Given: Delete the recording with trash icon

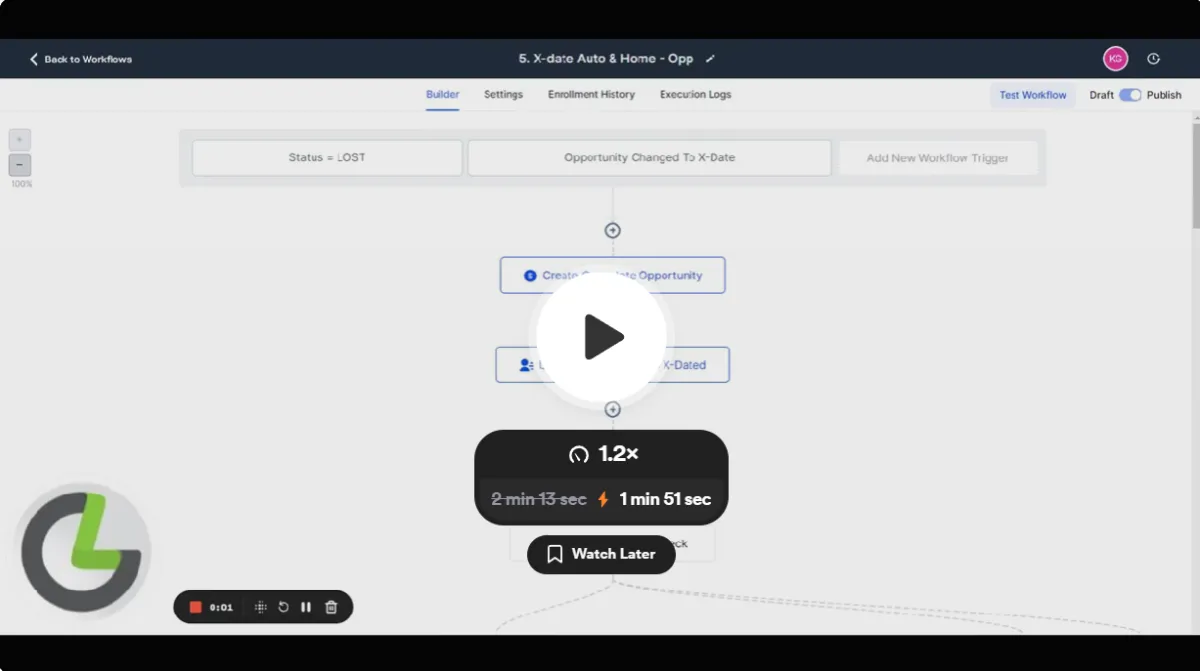Looking at the screenshot, I should 331,607.
